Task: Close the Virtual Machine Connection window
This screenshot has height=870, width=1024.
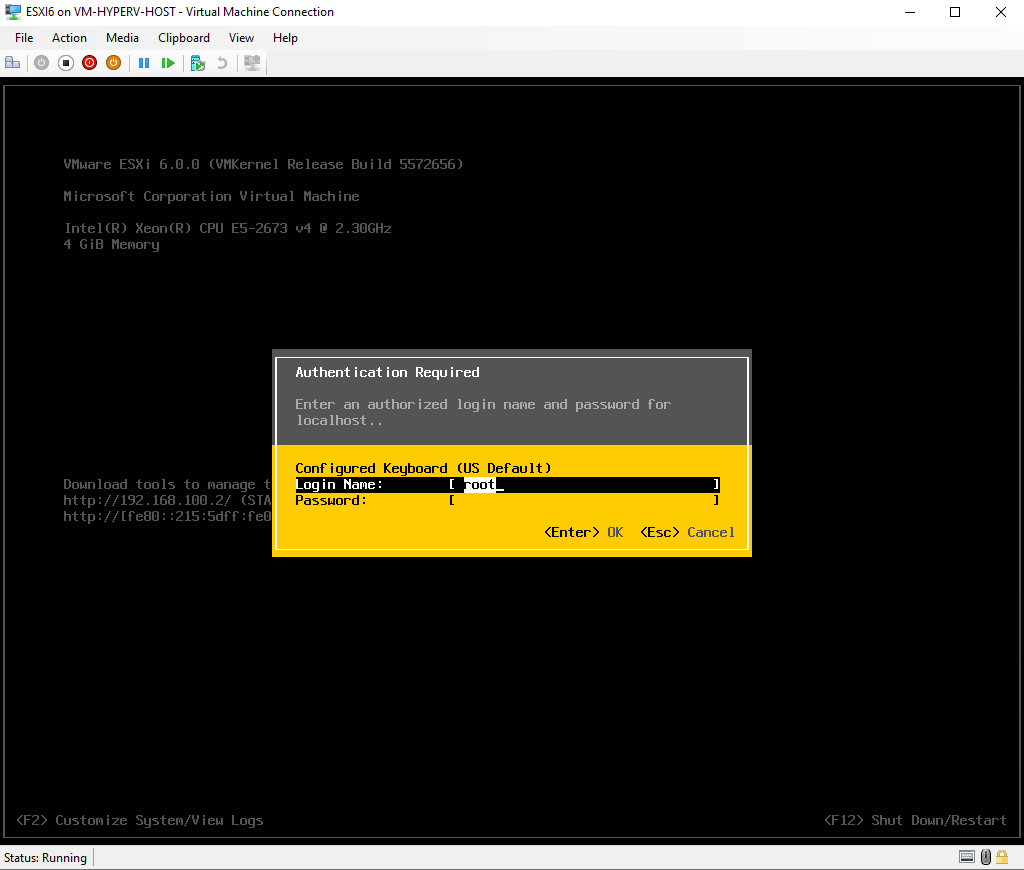Action: pyautogui.click(x=1000, y=12)
